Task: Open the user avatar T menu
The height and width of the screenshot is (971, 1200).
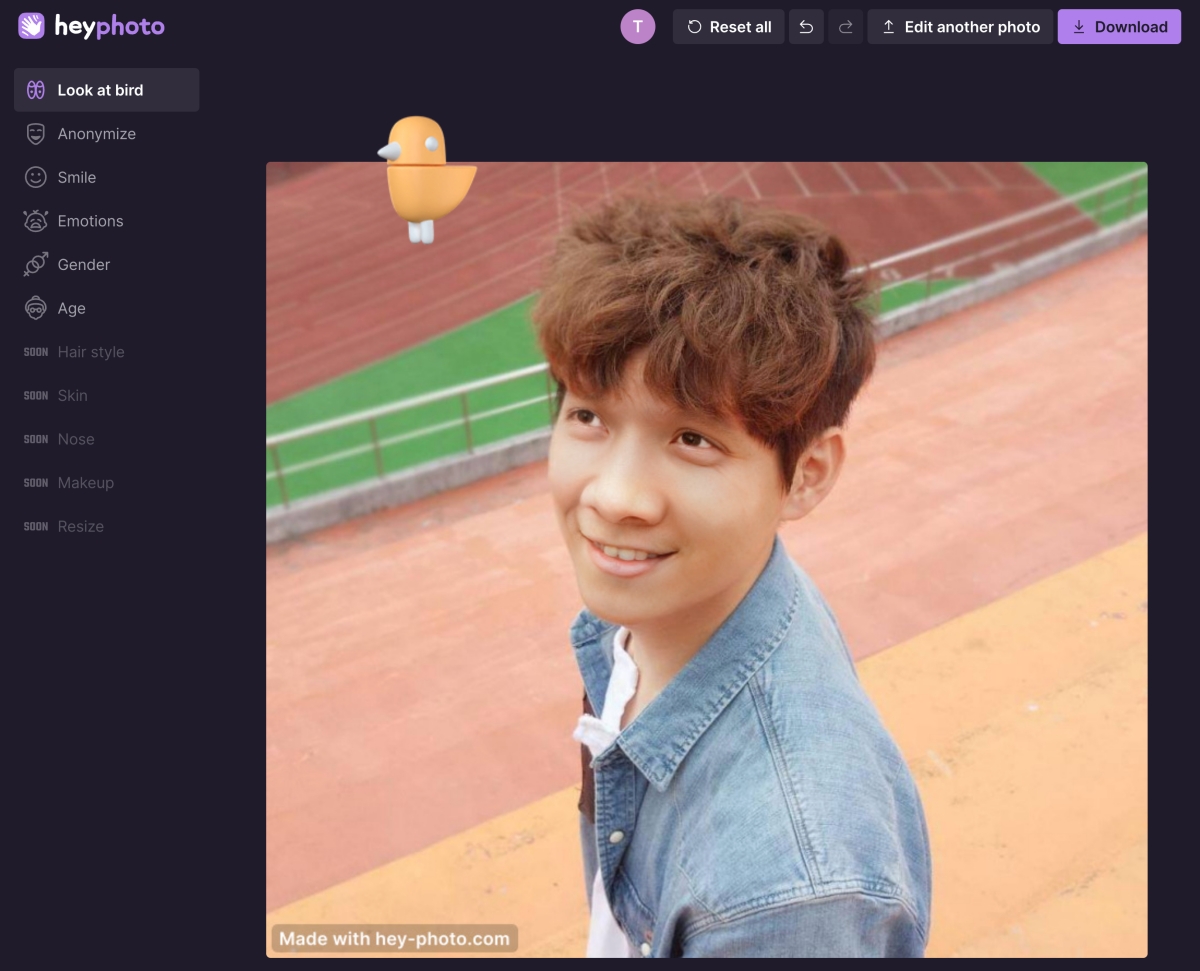Action: click(638, 27)
